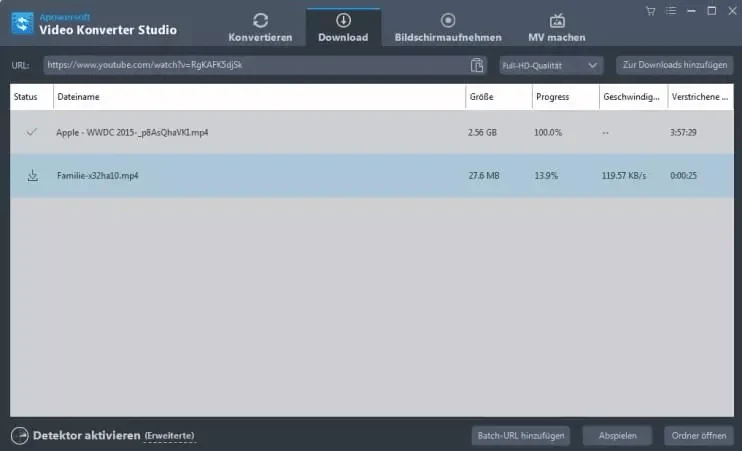Click the Apowersoft logo icon
The width and height of the screenshot is (742, 451).
(x=23, y=23)
